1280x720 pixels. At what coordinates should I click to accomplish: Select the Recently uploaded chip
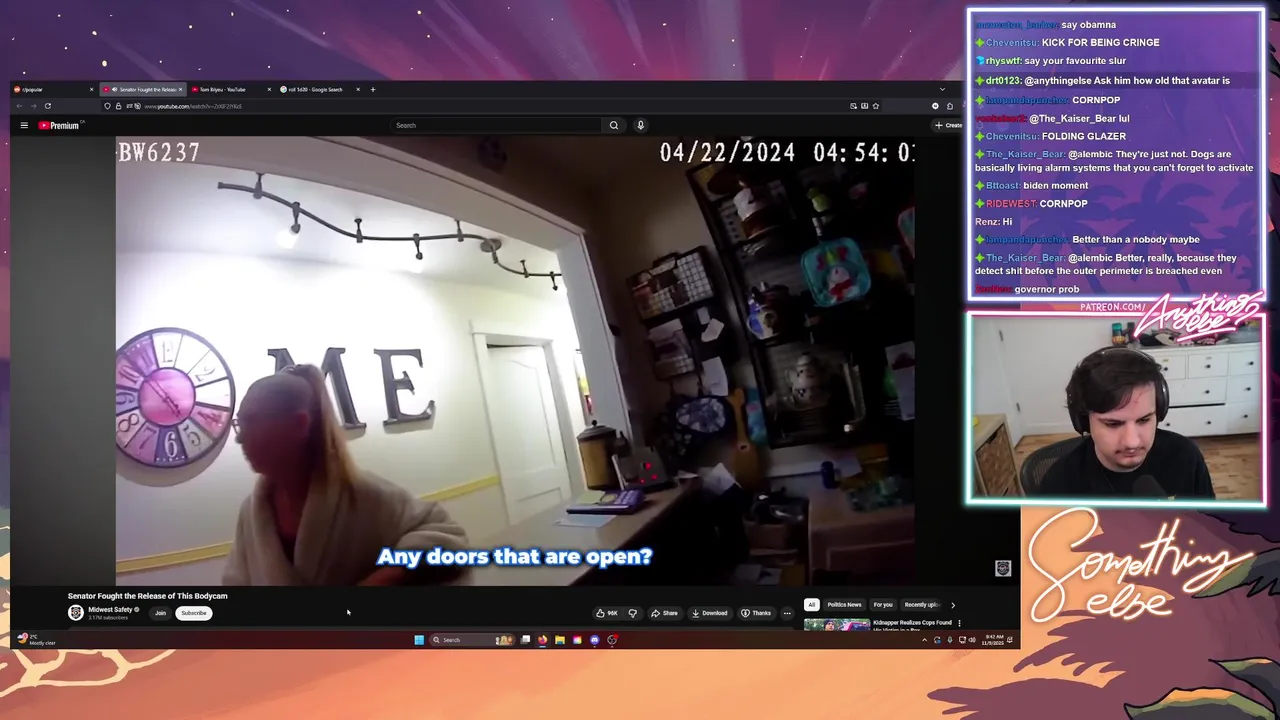(x=921, y=604)
